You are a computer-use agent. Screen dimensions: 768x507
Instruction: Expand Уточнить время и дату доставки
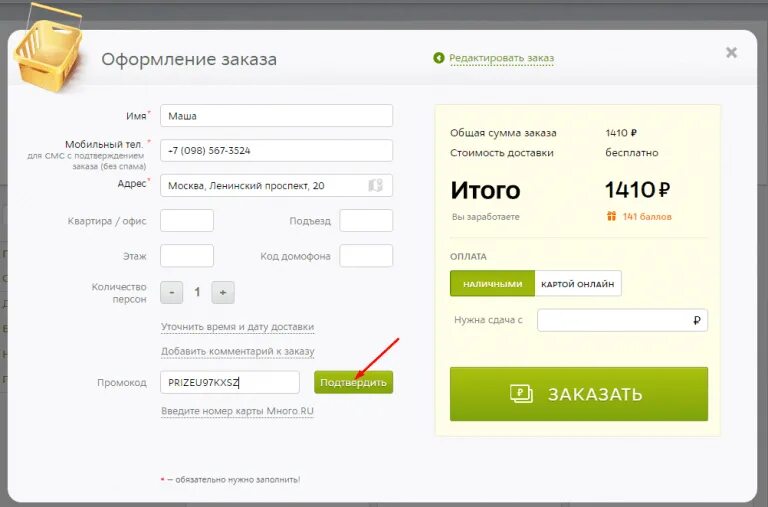238,327
